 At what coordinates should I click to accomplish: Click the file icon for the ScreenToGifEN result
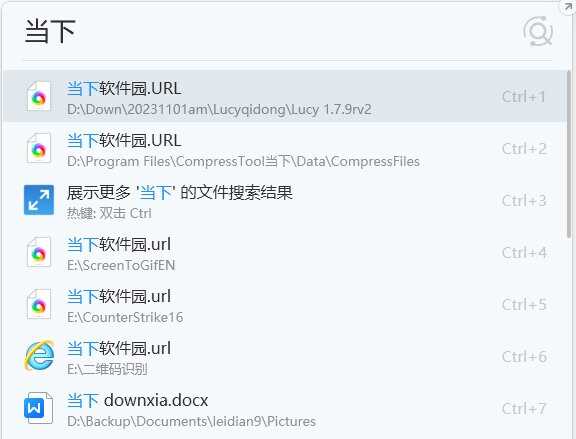[39, 252]
